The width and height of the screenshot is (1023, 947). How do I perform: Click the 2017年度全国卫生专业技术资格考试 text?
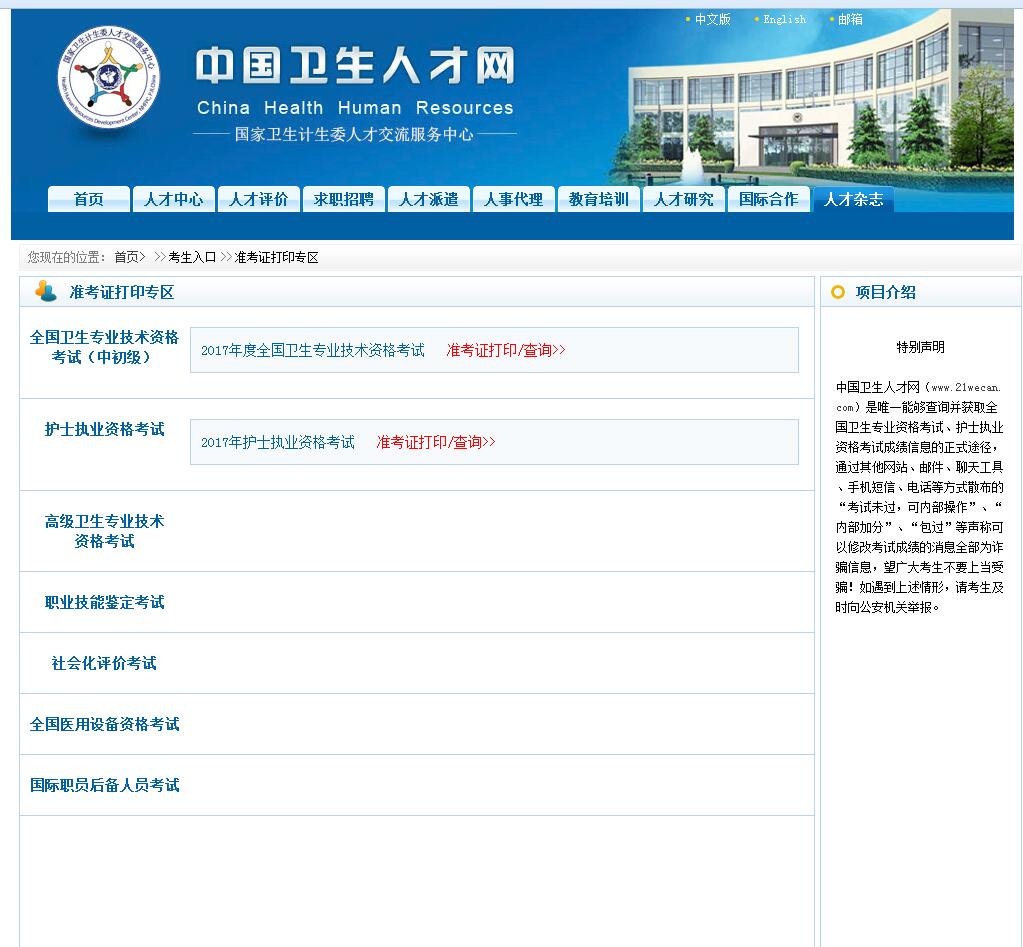[x=313, y=350]
